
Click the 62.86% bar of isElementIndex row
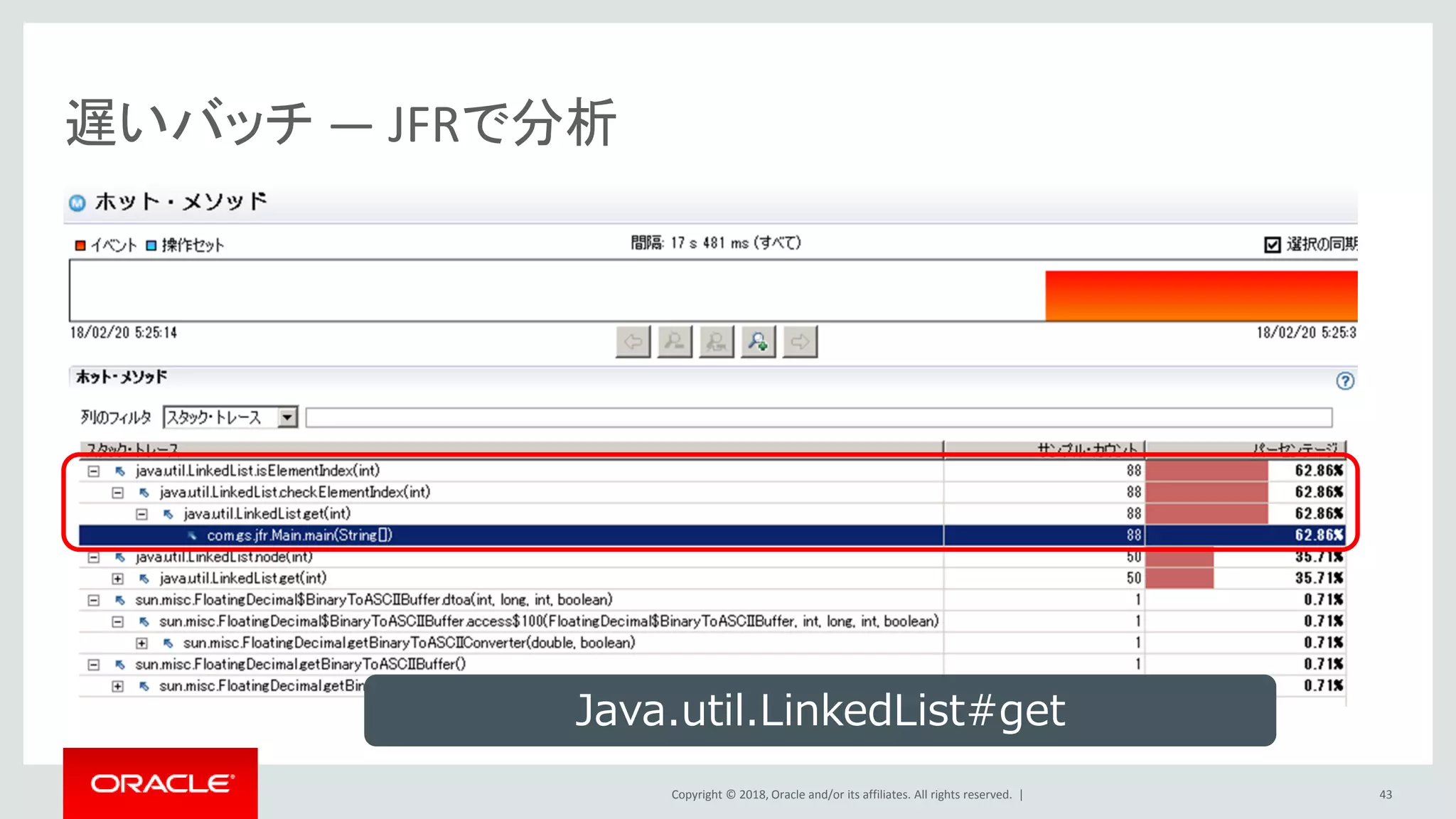tap(1207, 471)
